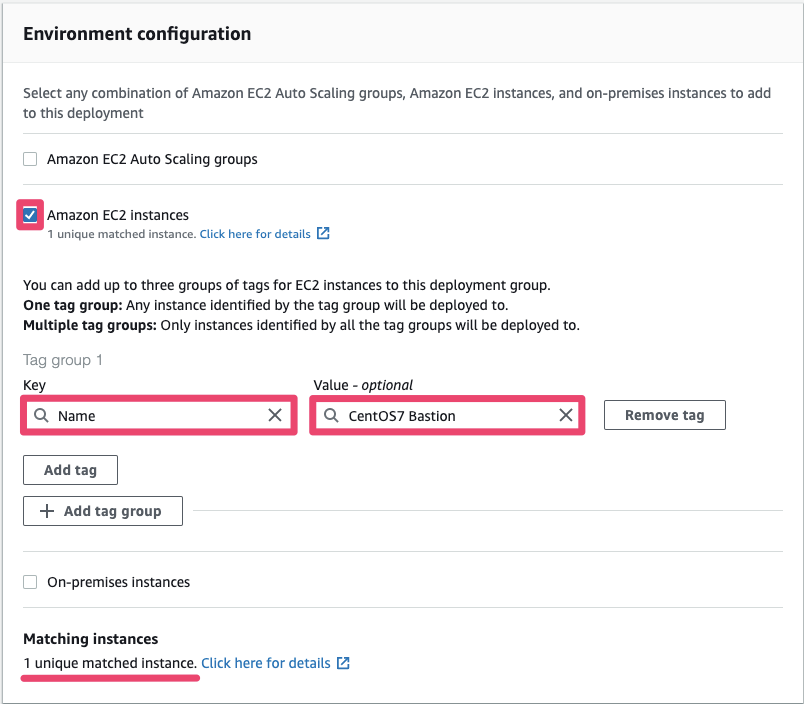Enable Amazon EC2 Auto Scaling groups checkbox

coord(30,159)
